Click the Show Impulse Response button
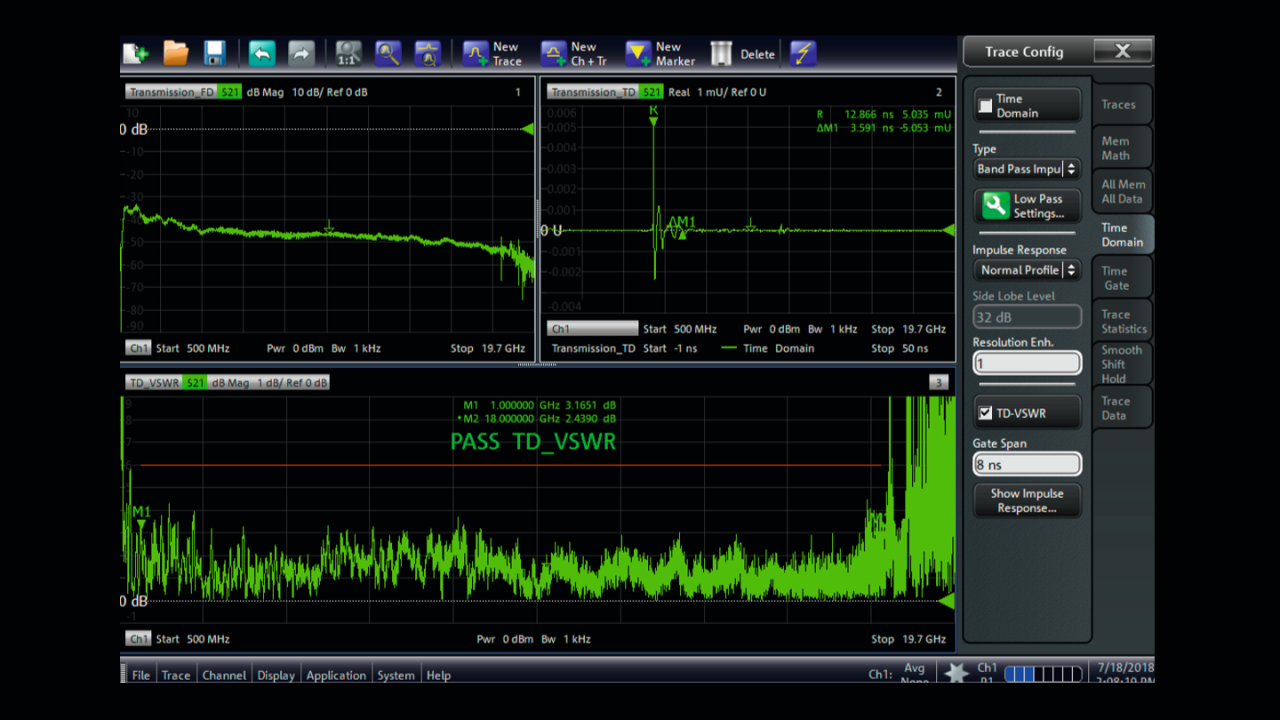 [x=1027, y=501]
